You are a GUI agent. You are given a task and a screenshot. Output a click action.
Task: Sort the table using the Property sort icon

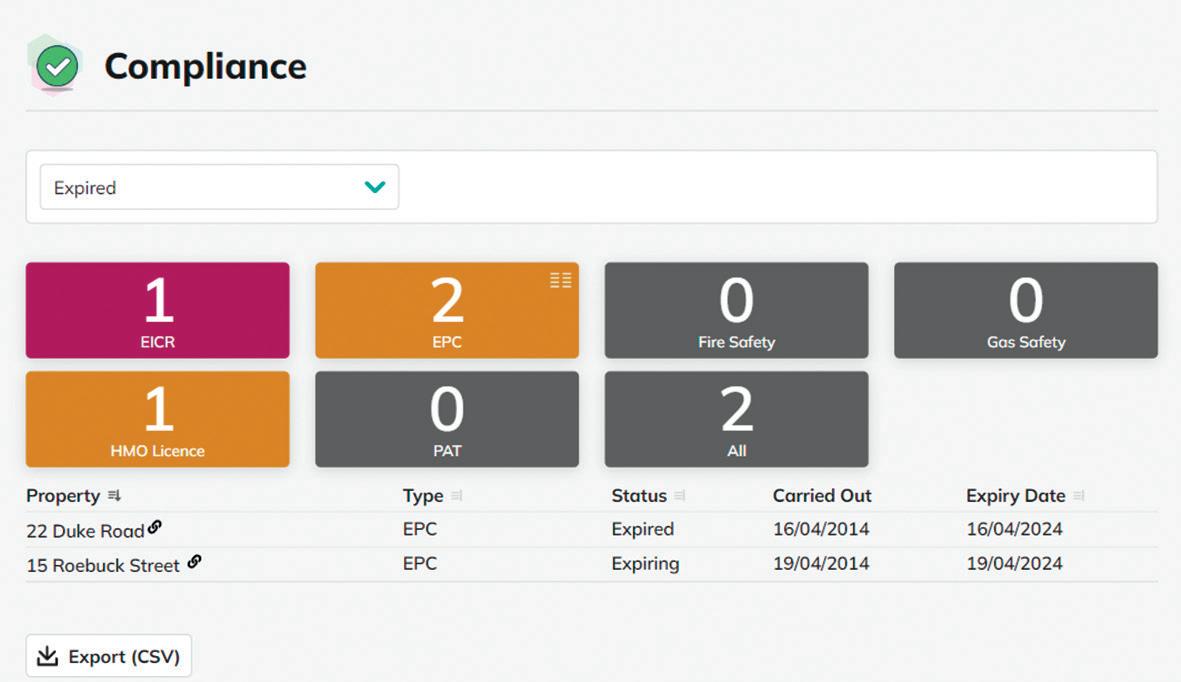114,496
